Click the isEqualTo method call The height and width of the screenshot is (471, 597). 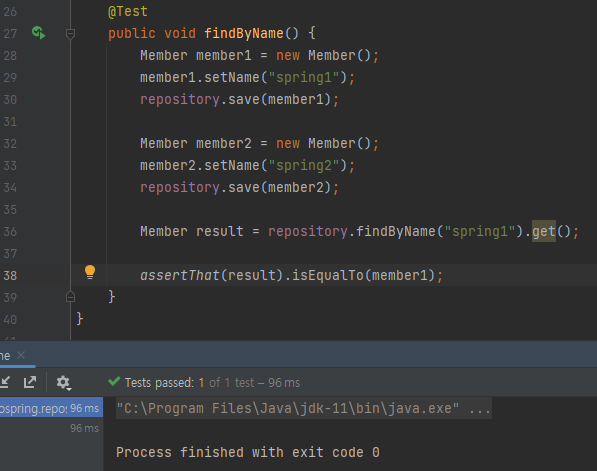coord(328,275)
